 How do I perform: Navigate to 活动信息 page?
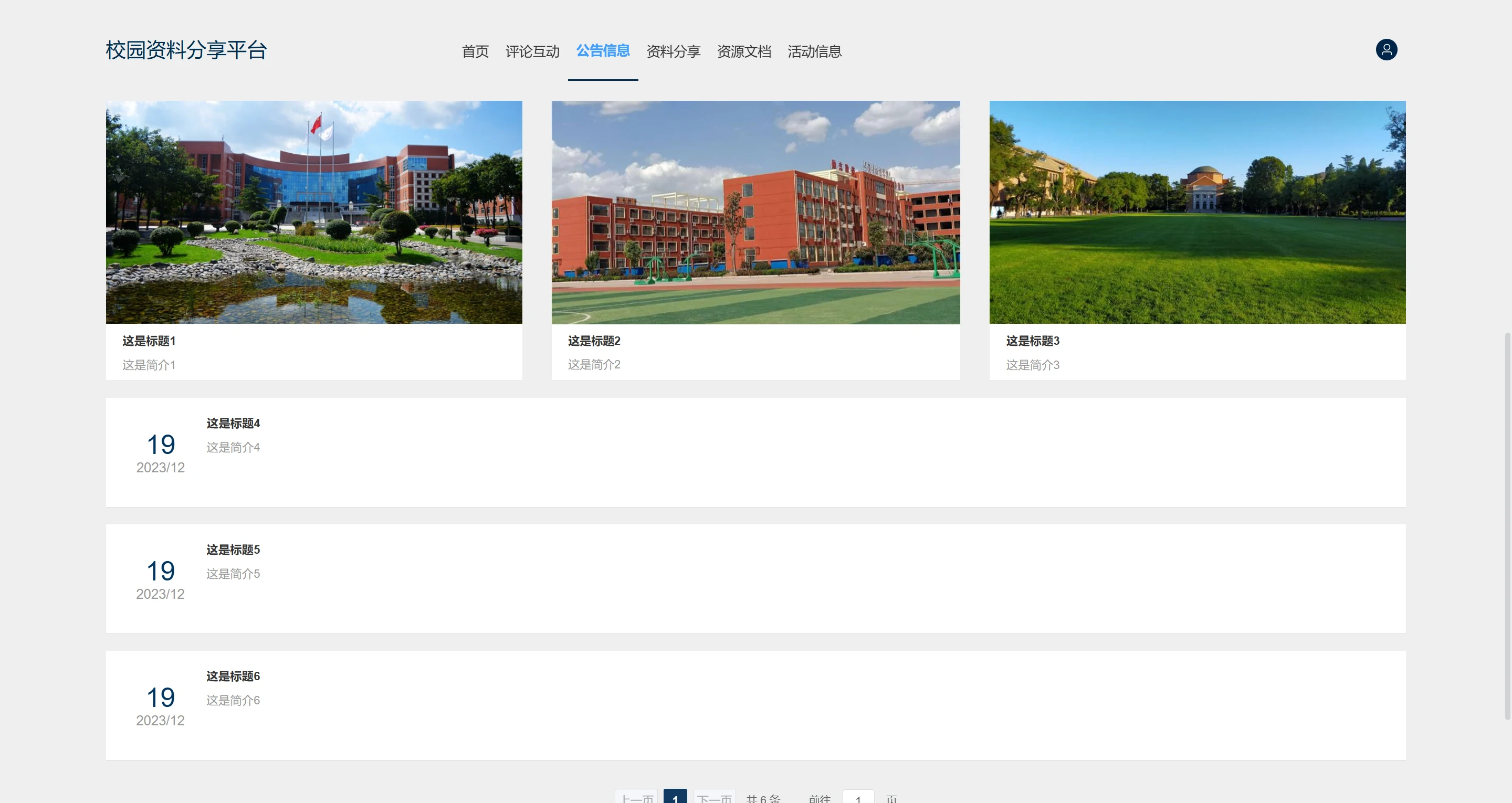[x=814, y=51]
